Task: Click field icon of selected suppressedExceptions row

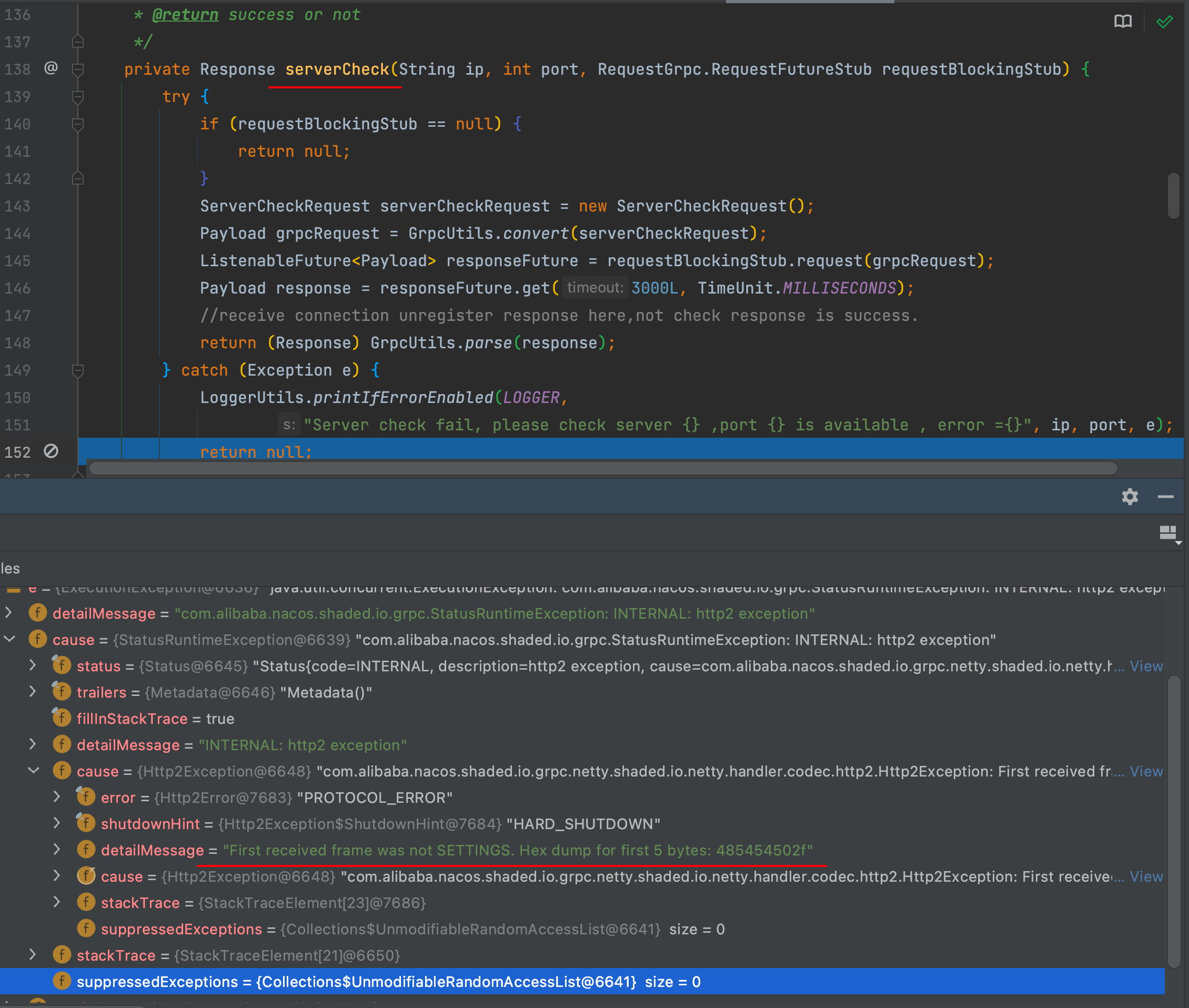Action: click(62, 981)
